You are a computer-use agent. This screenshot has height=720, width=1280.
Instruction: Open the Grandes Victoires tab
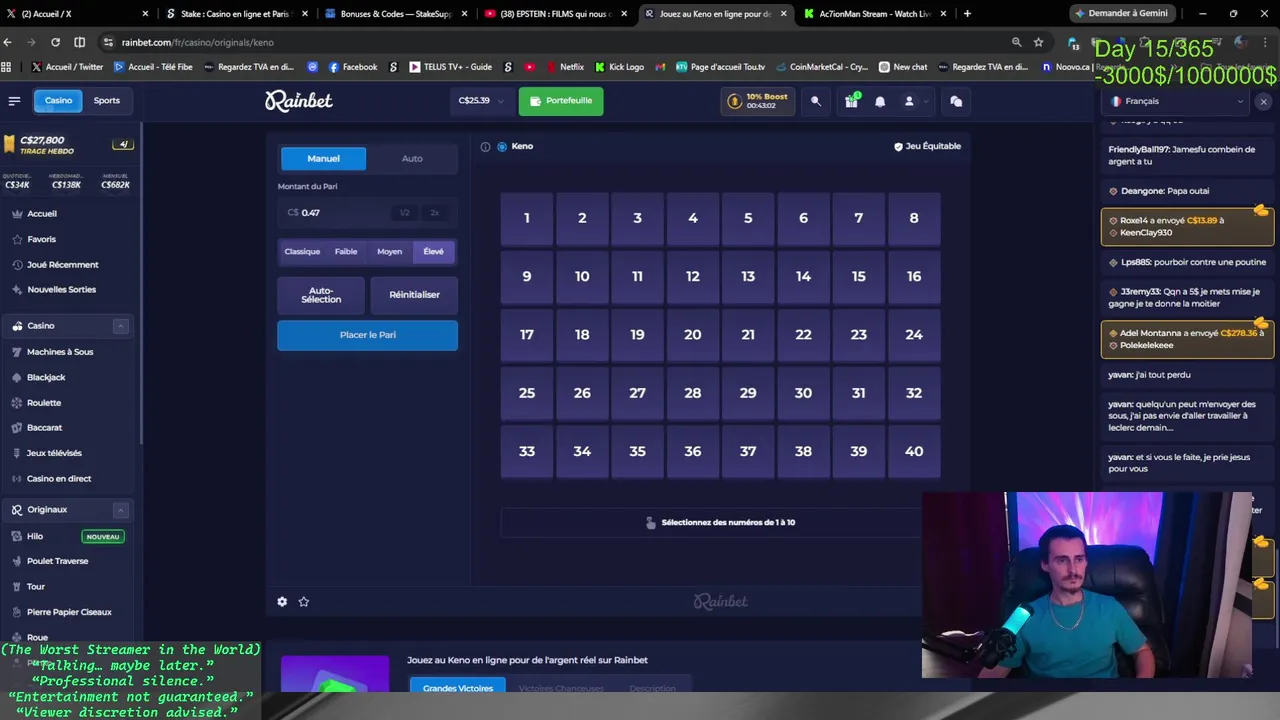click(457, 688)
